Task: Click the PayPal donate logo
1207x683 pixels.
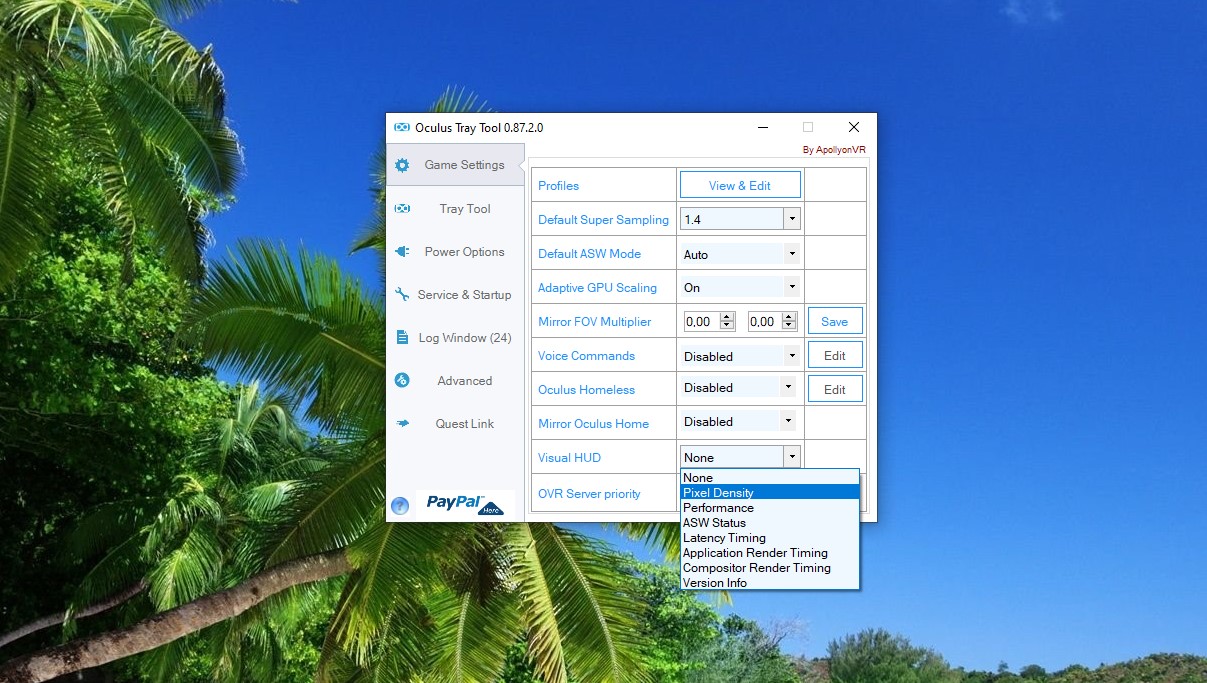Action: tap(465, 503)
